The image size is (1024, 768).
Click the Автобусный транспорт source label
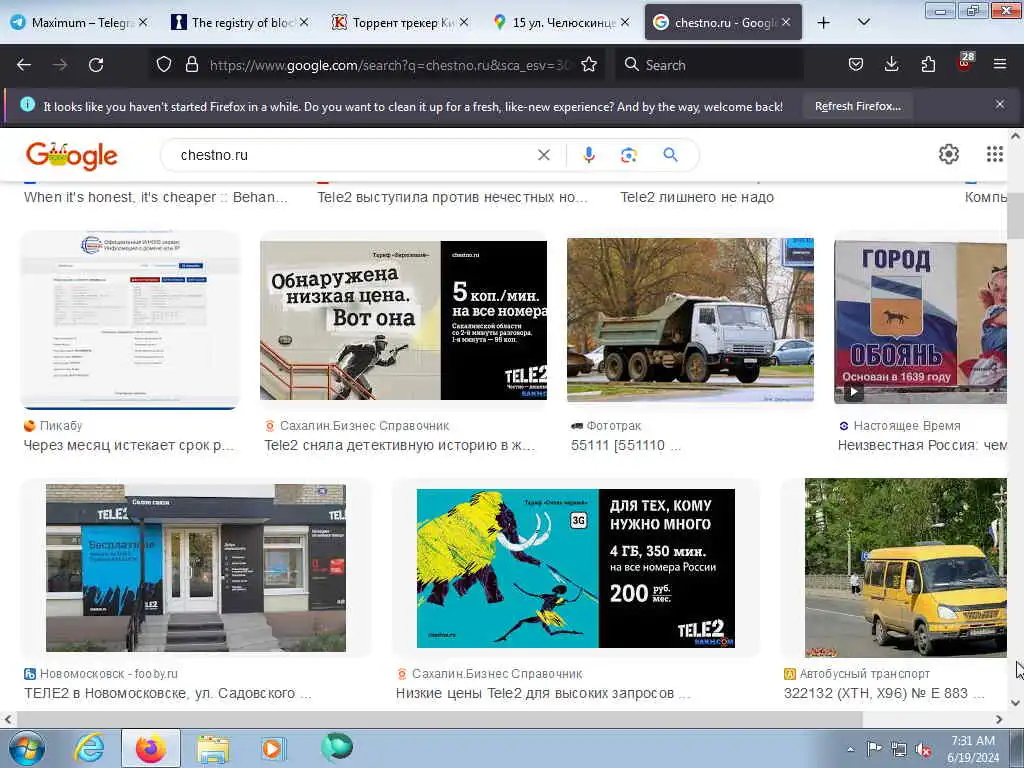click(865, 674)
